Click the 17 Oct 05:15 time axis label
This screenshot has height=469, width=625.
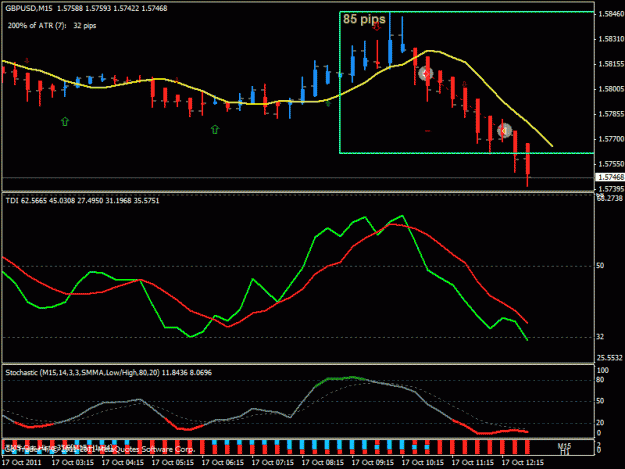173,462
